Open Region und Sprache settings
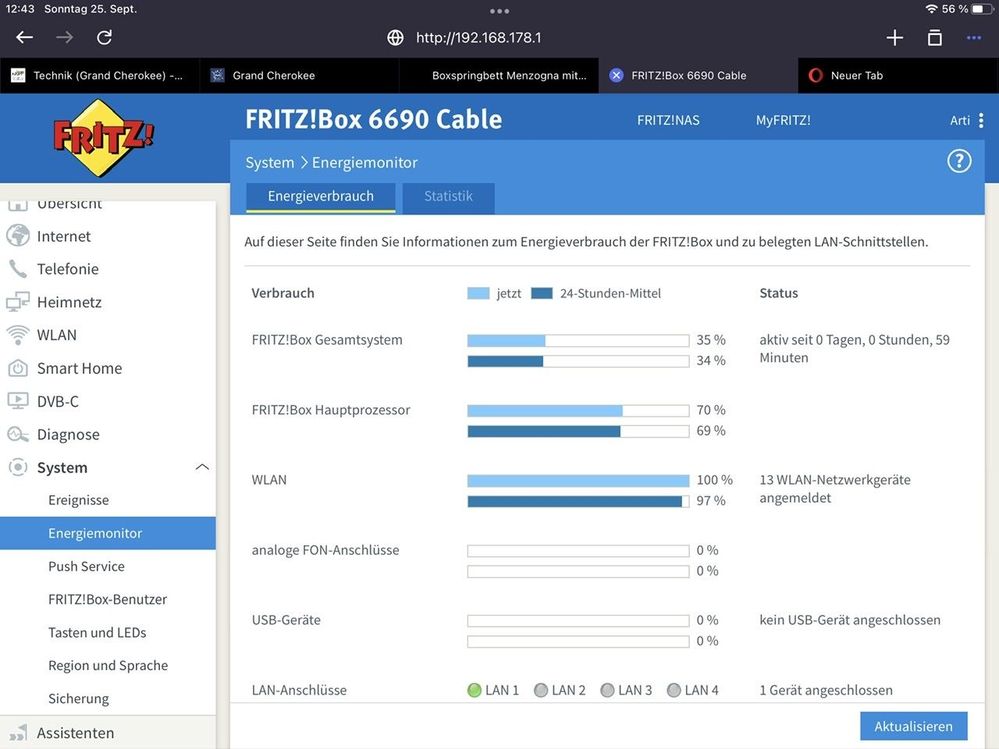The width and height of the screenshot is (999, 749). coord(108,666)
